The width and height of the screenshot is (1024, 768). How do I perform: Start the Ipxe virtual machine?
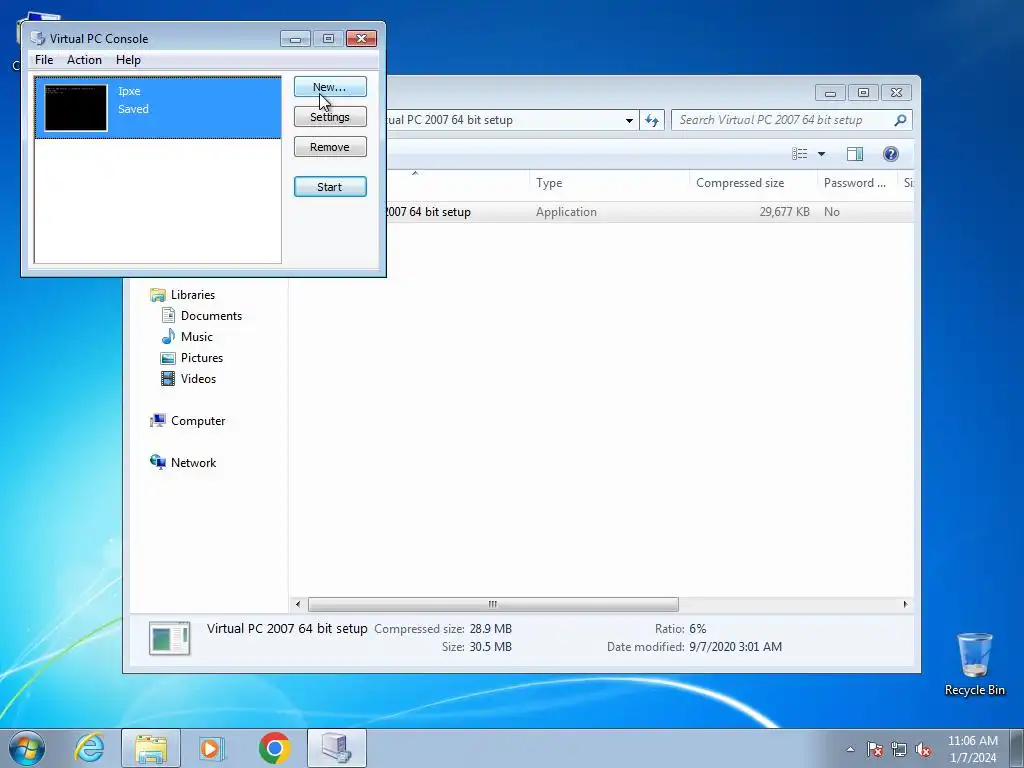click(x=330, y=187)
